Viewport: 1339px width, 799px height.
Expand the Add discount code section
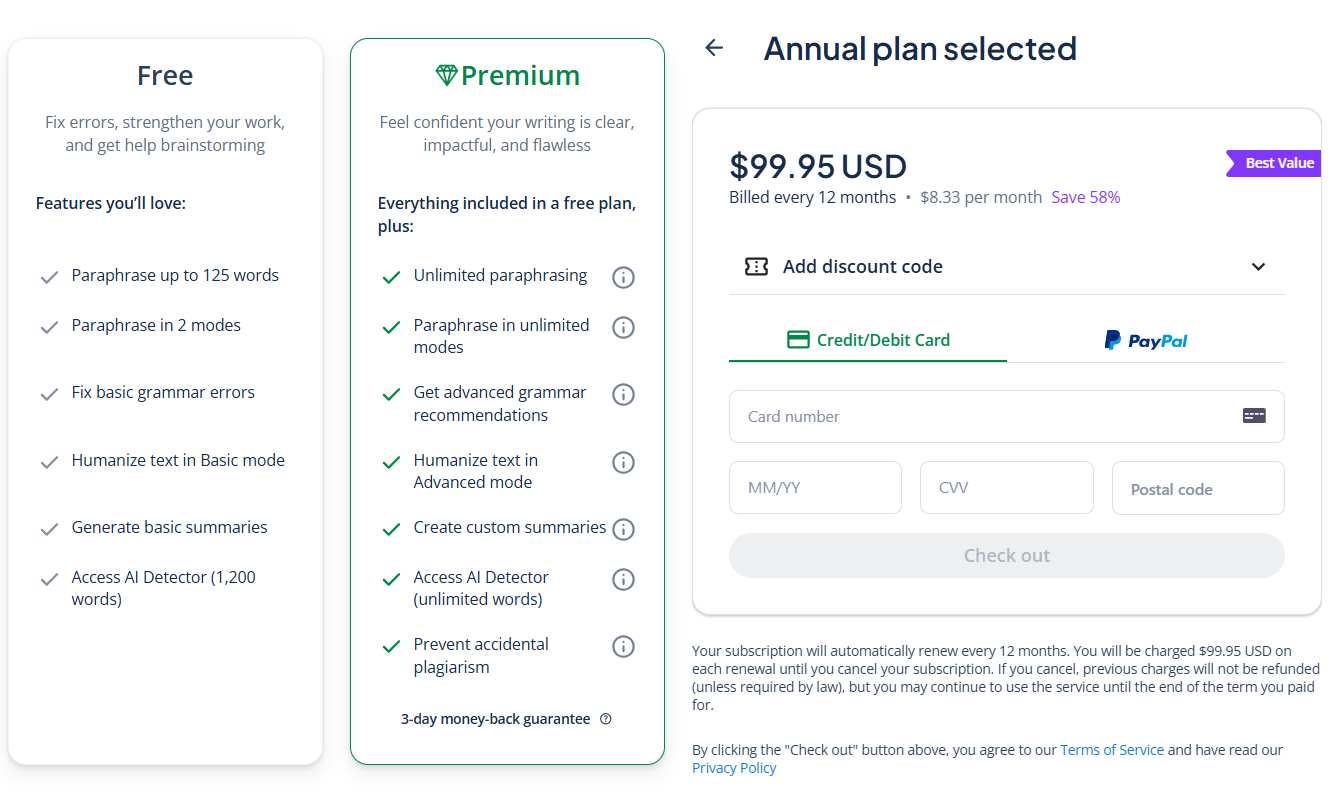[x=1006, y=267]
